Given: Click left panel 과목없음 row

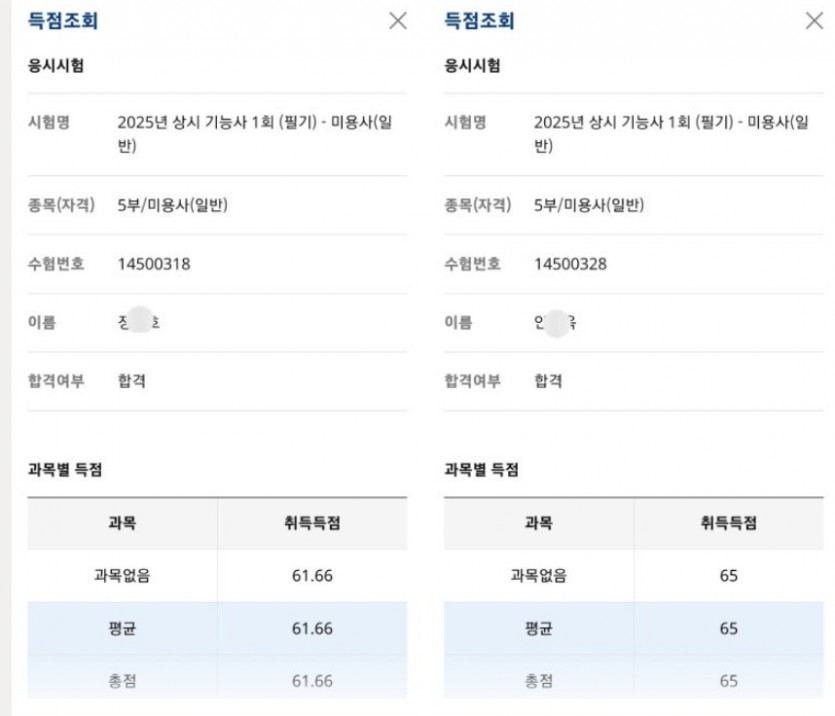Looking at the screenshot, I should (217, 575).
